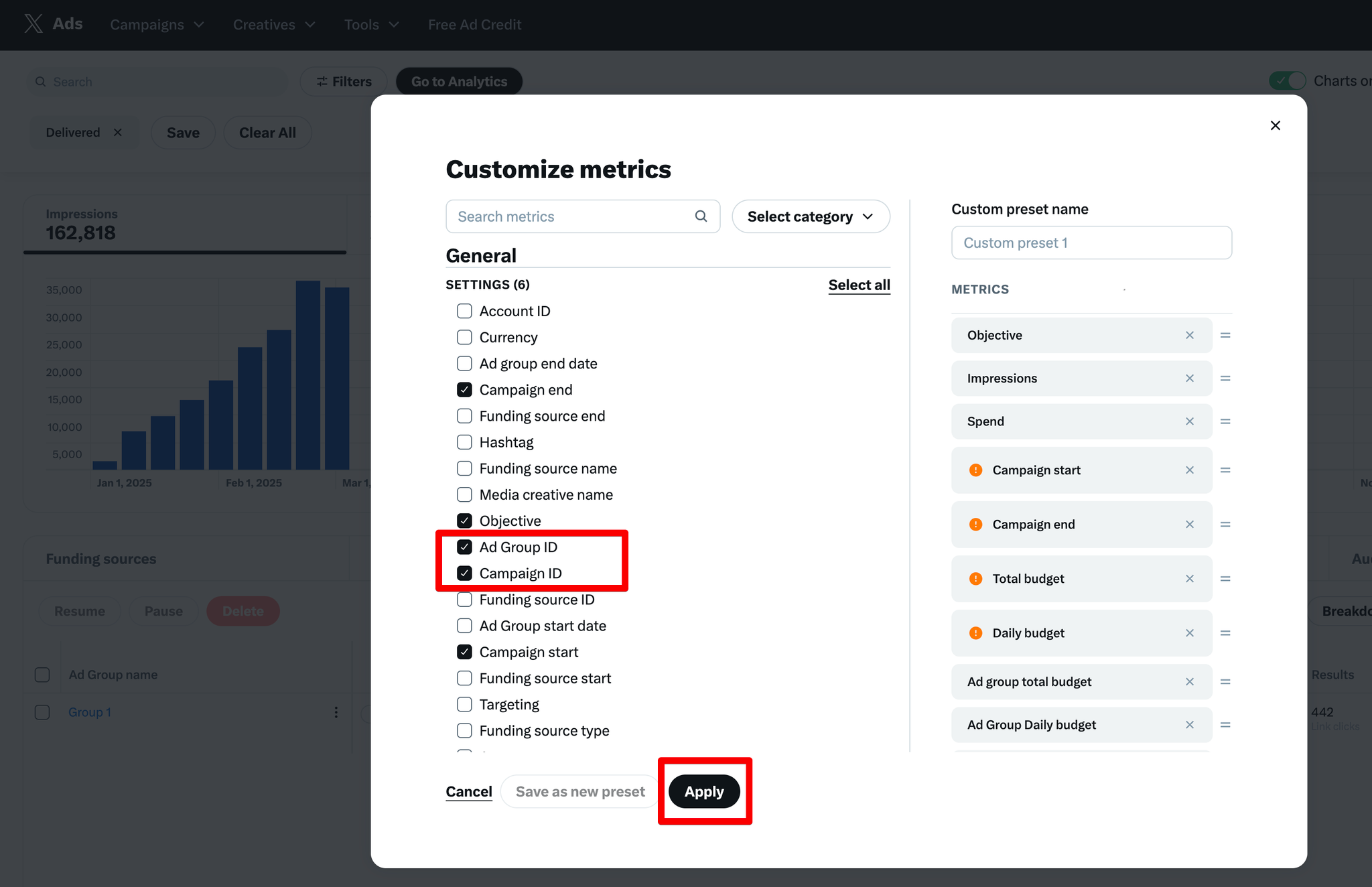The width and height of the screenshot is (1372, 887).
Task: Remove Spend metric from list
Action: [x=1190, y=421]
